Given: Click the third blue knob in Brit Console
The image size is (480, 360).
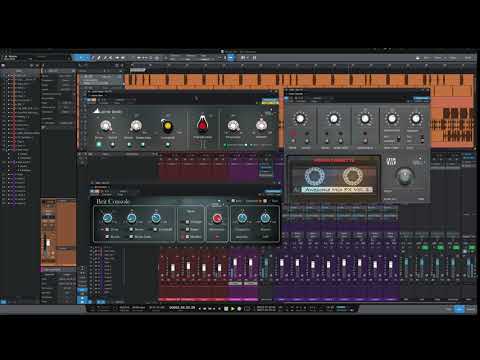Looking at the screenshot, I should [x=156, y=218].
